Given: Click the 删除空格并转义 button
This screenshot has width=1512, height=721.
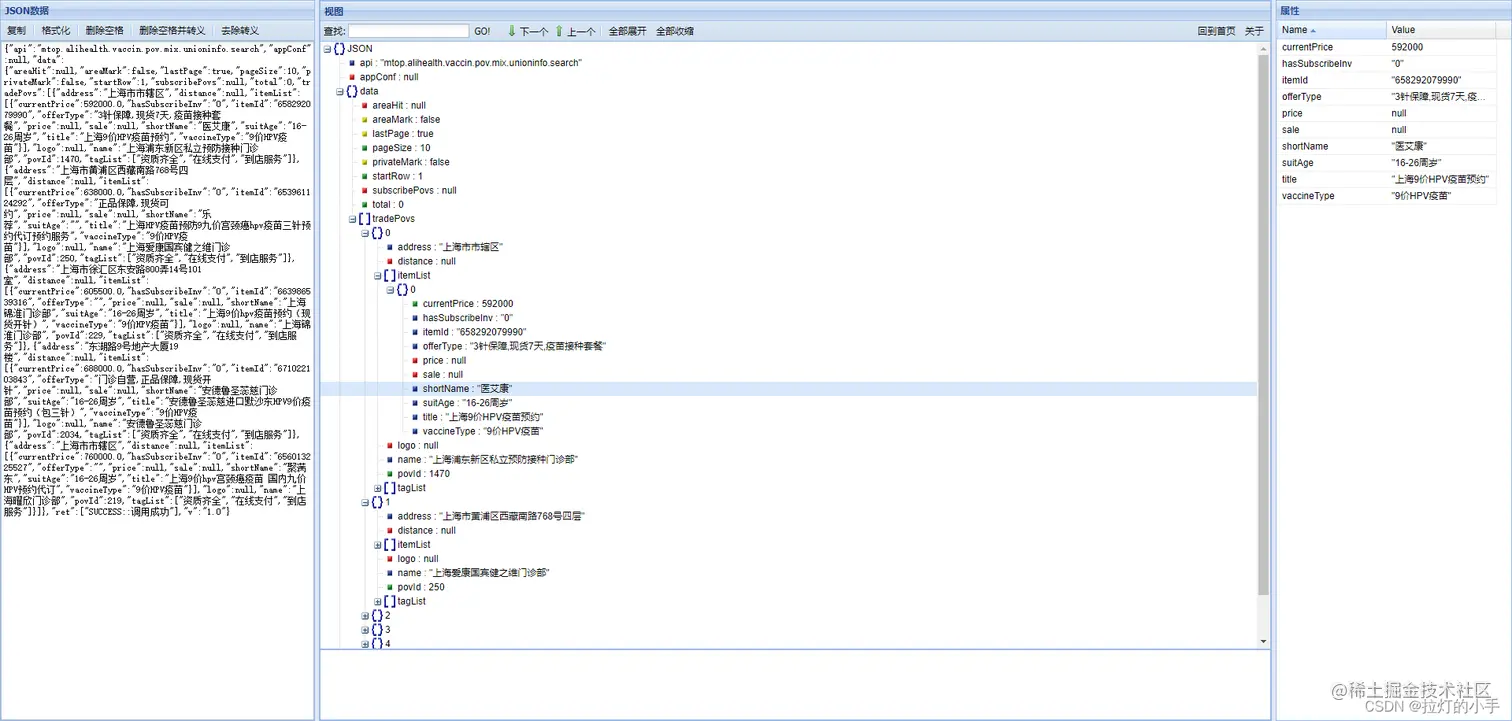Looking at the screenshot, I should point(172,31).
